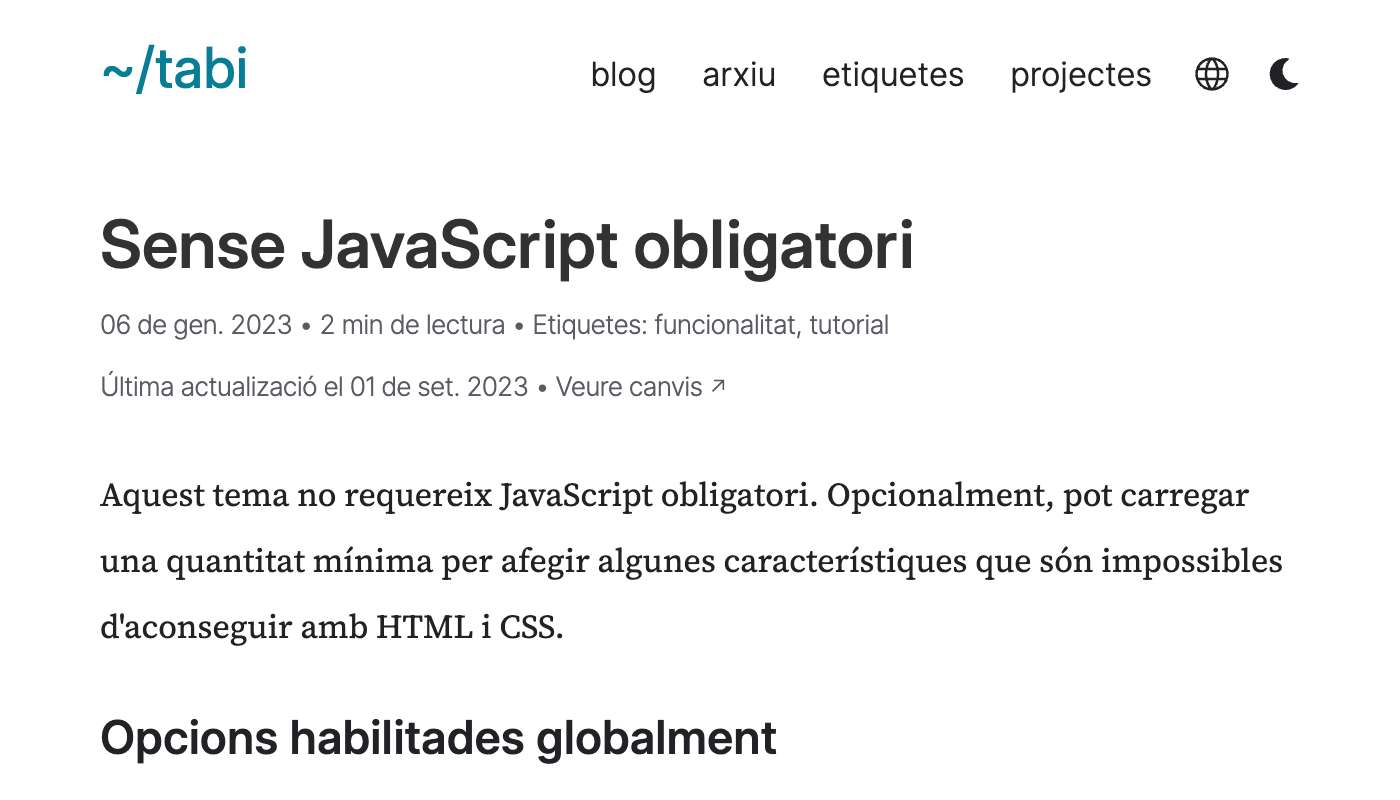Click the Opcions habilitades globalment heading

[438, 739]
